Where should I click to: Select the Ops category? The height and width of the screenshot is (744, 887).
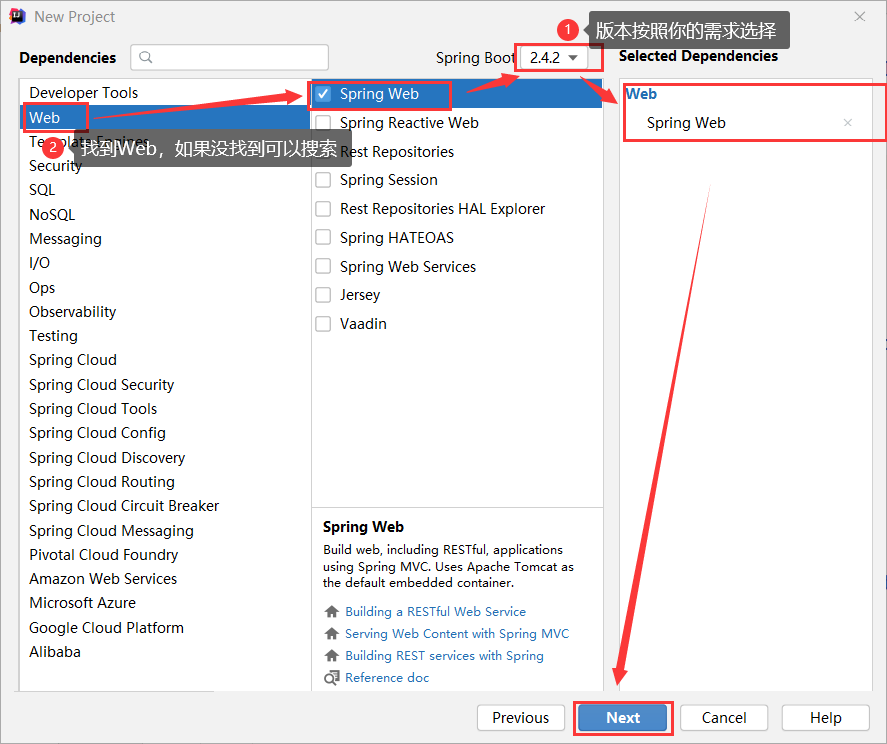pyautogui.click(x=42, y=288)
